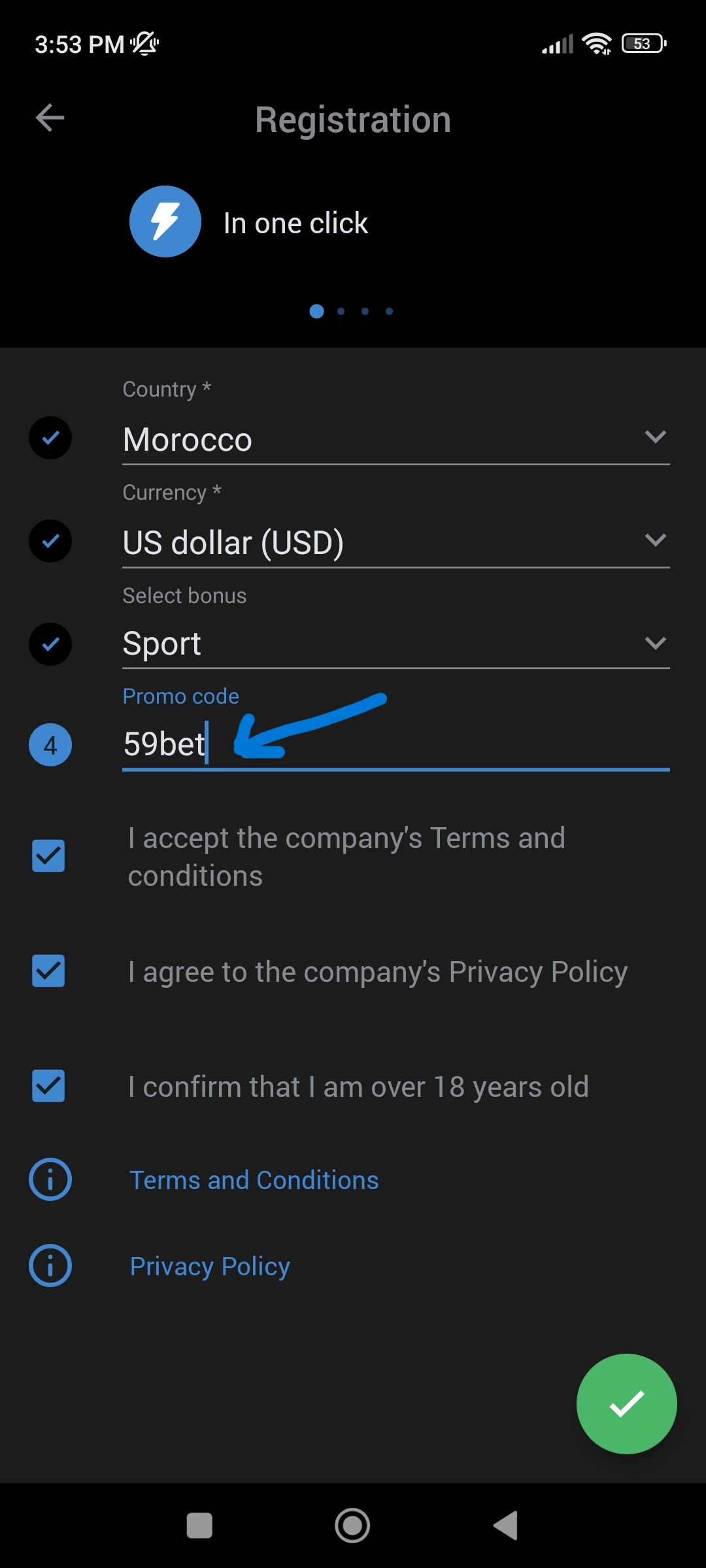
Task: Tap the back arrow in header
Action: (x=50, y=118)
